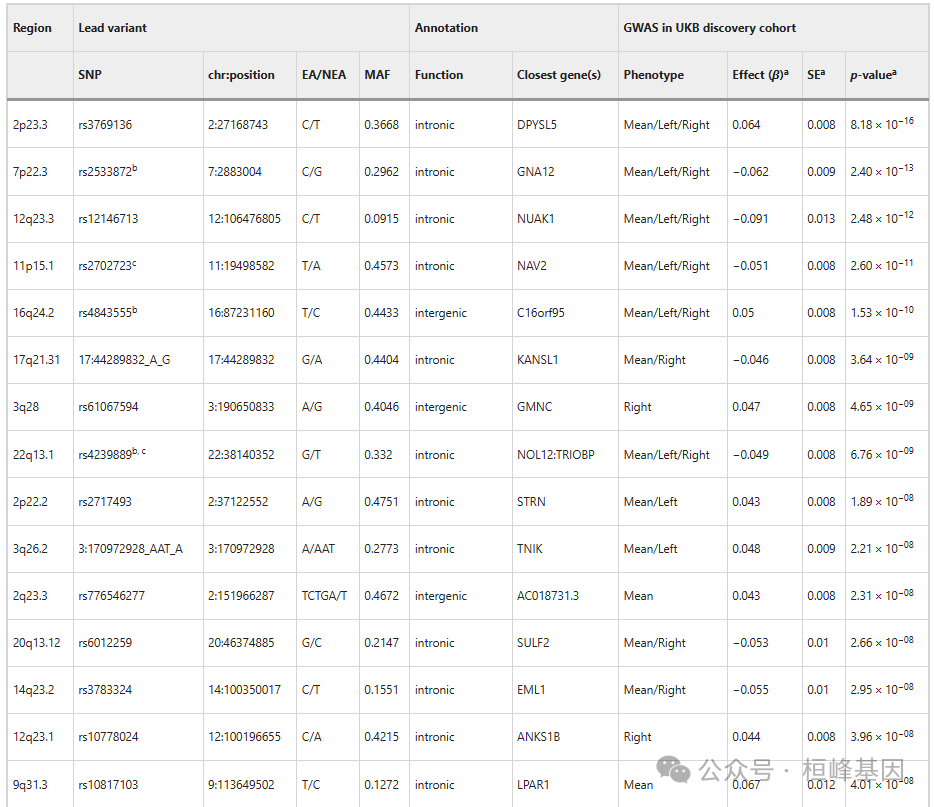Image resolution: width=934 pixels, height=807 pixels.
Task: Click gene name DPYSL5
Action: 537,124
